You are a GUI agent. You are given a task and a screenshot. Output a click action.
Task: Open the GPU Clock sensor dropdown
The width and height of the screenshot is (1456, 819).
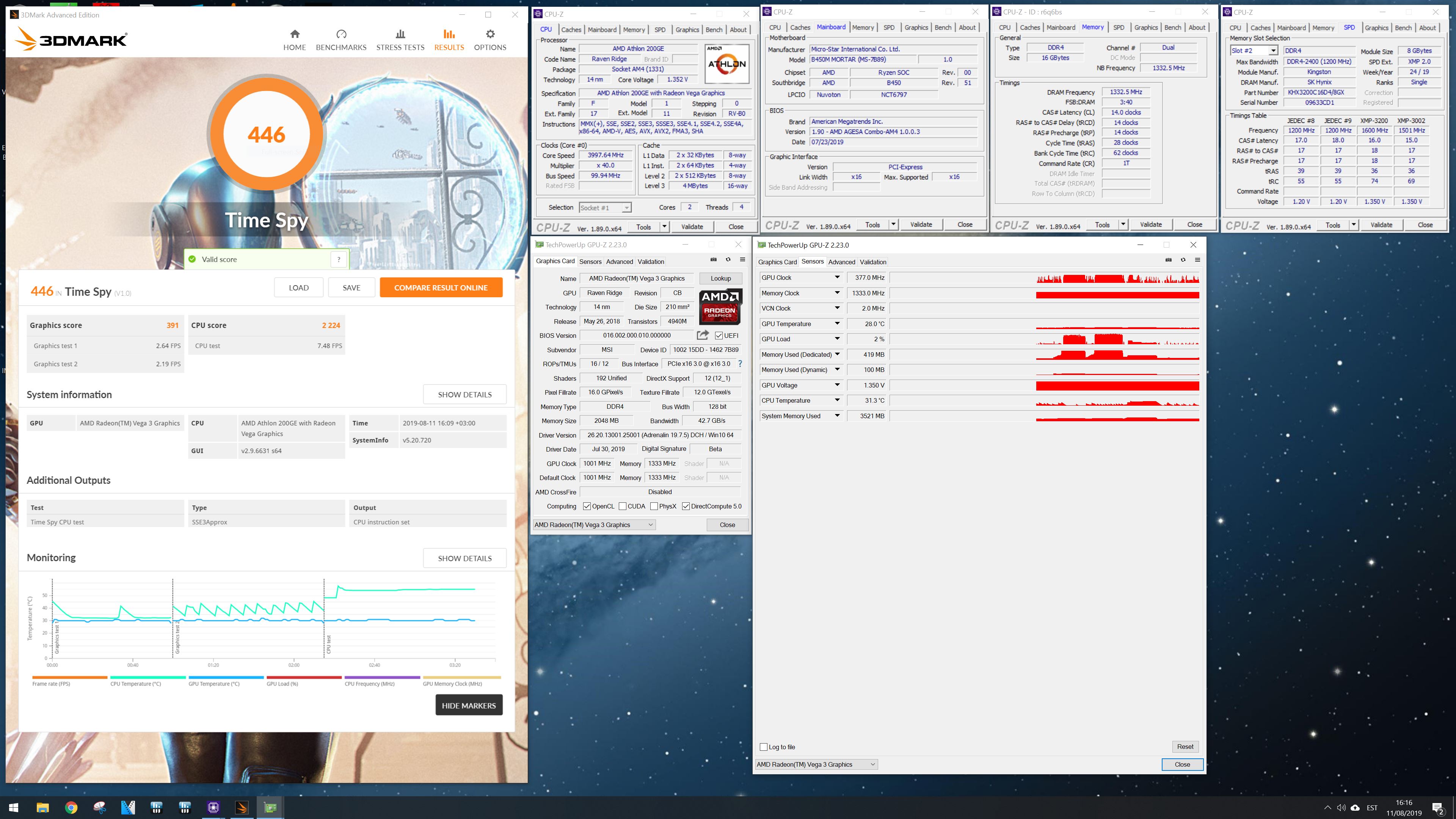(837, 278)
